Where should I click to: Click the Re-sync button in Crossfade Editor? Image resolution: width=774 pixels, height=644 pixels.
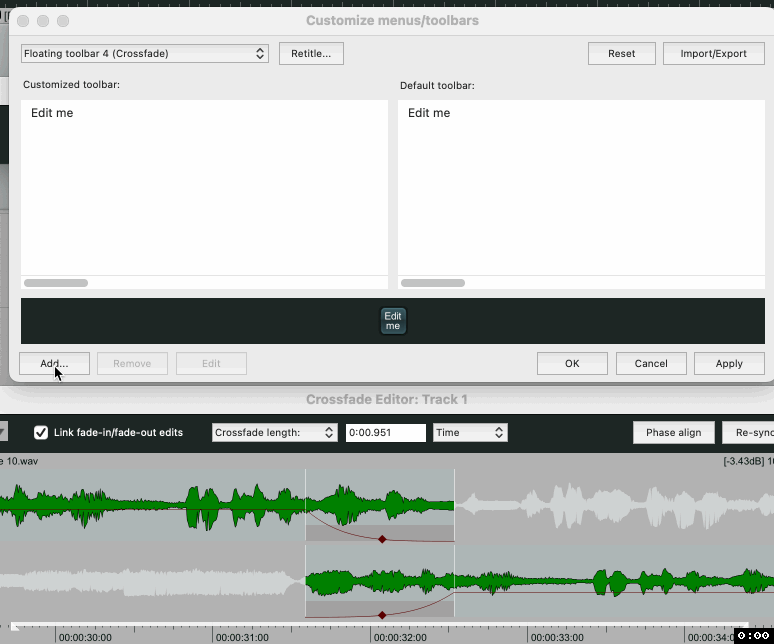(748, 432)
